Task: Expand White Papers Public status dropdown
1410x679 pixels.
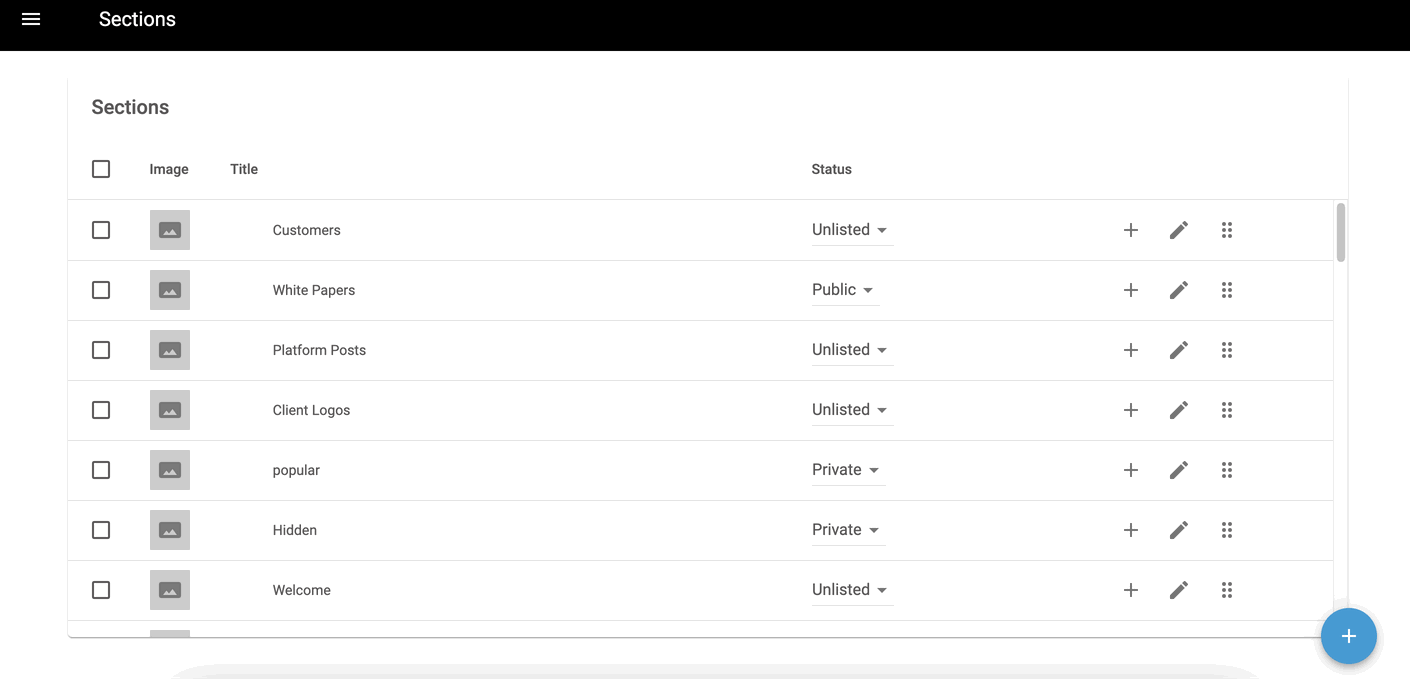Action: (843, 290)
